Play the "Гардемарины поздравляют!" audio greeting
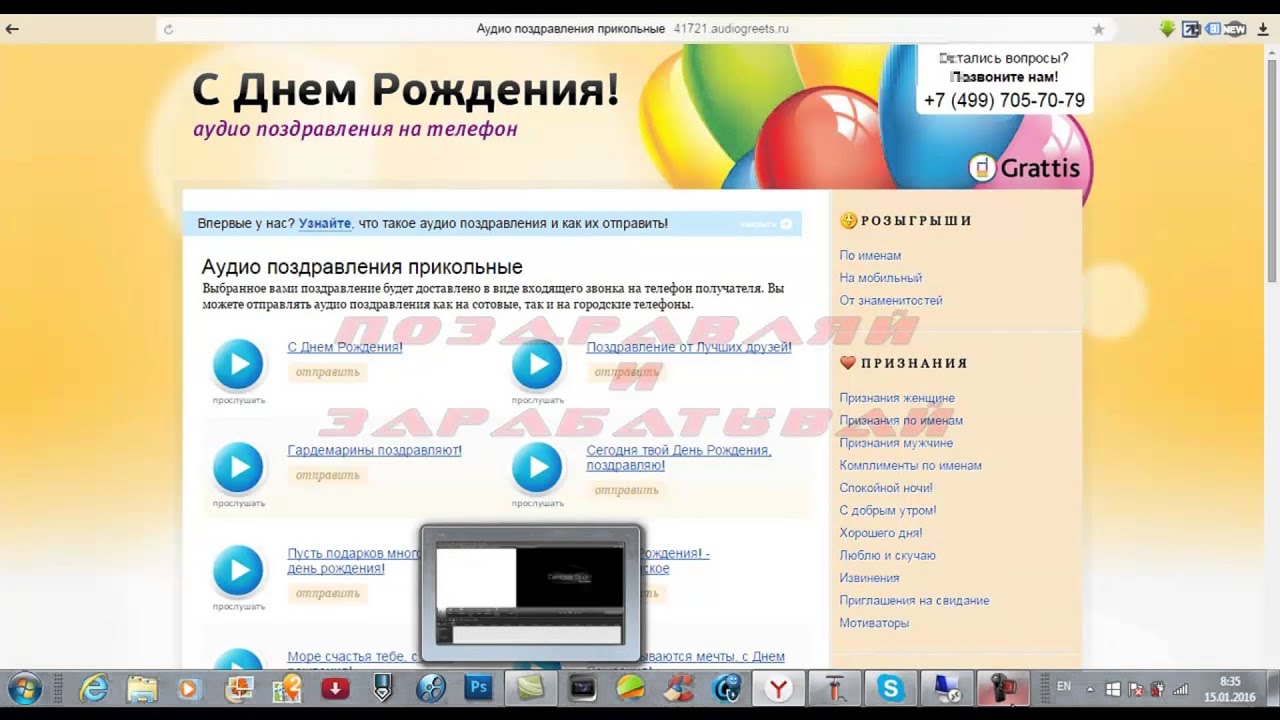 point(238,467)
